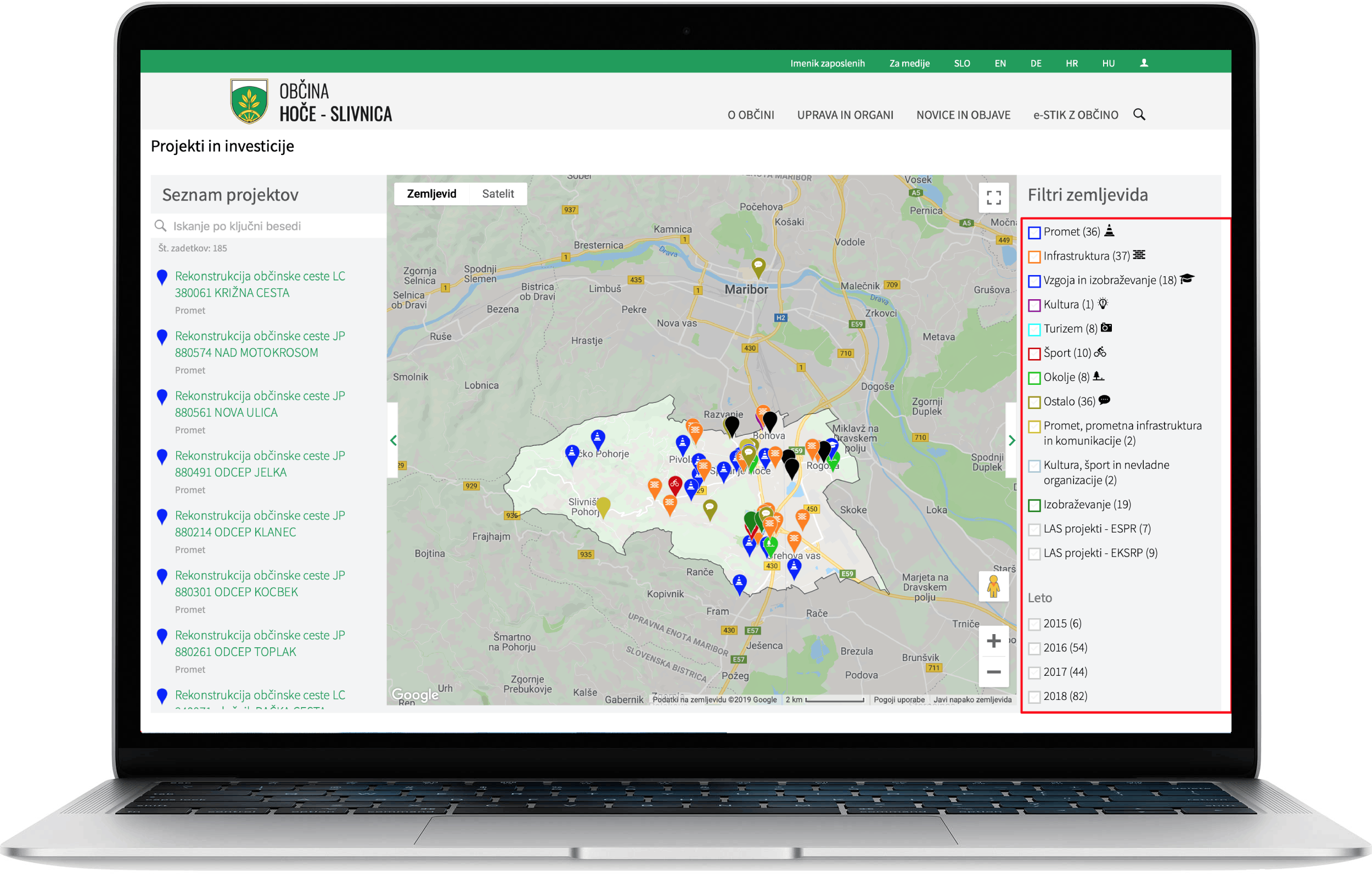
Task: Open the NOVICE IN OBJAVE menu
Action: pyautogui.click(x=963, y=115)
